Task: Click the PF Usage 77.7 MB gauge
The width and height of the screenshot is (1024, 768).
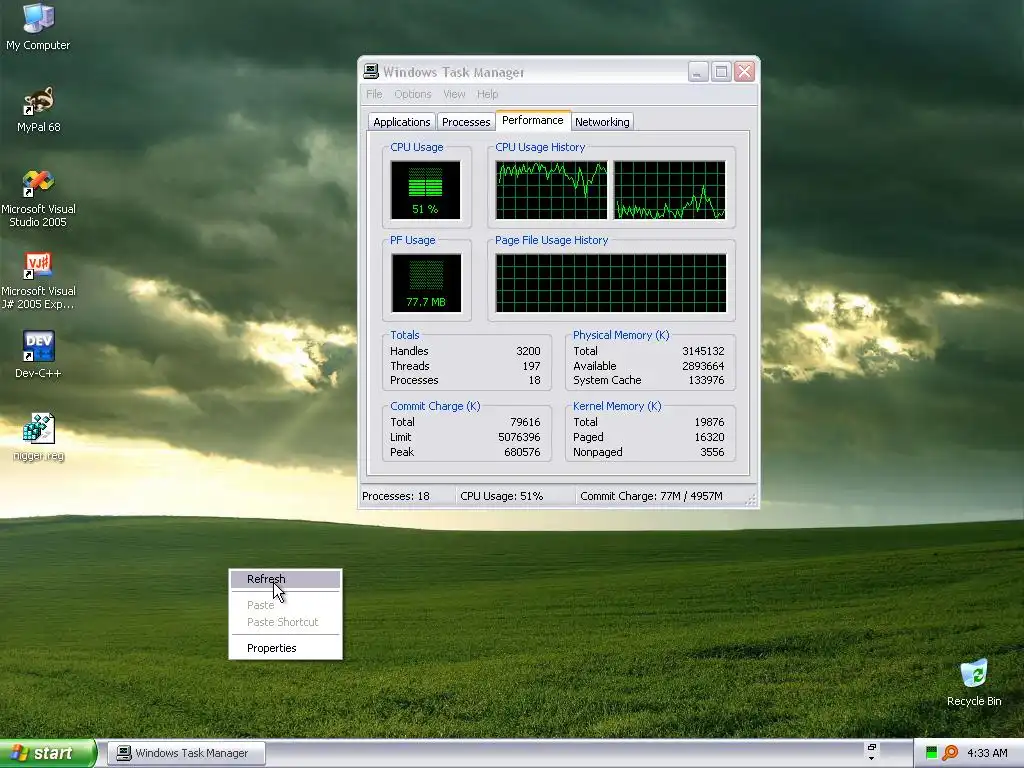Action: pyautogui.click(x=426, y=283)
